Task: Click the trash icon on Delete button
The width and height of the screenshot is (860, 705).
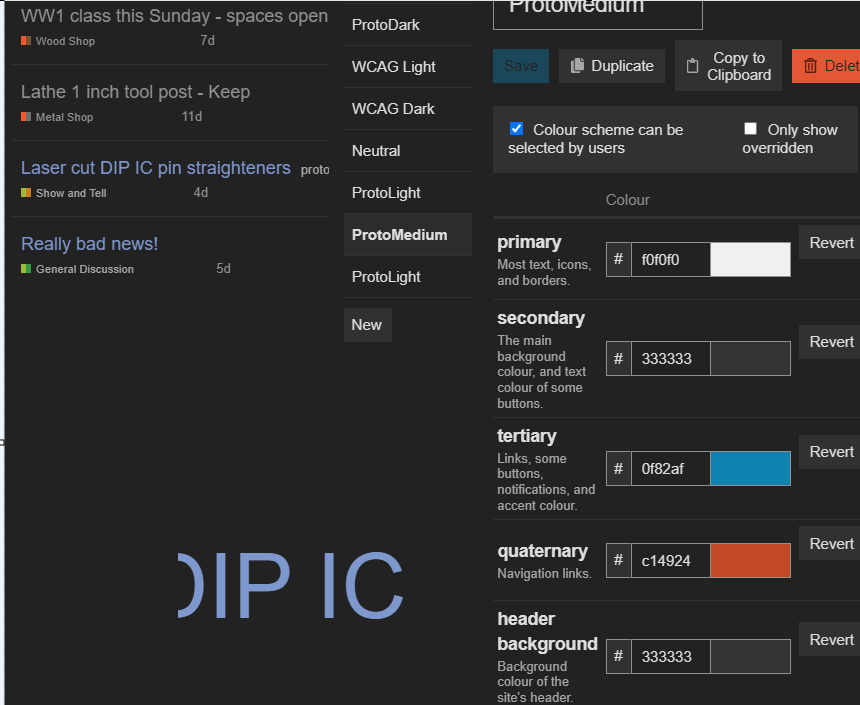Action: point(810,66)
